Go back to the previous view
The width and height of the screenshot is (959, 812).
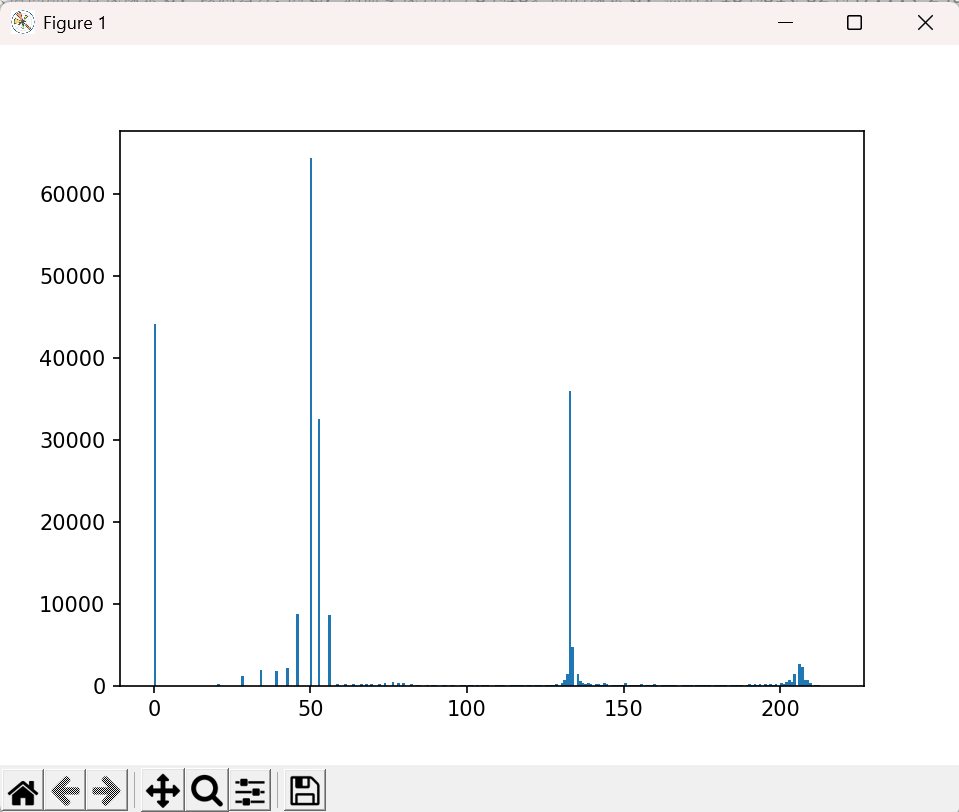click(x=65, y=791)
